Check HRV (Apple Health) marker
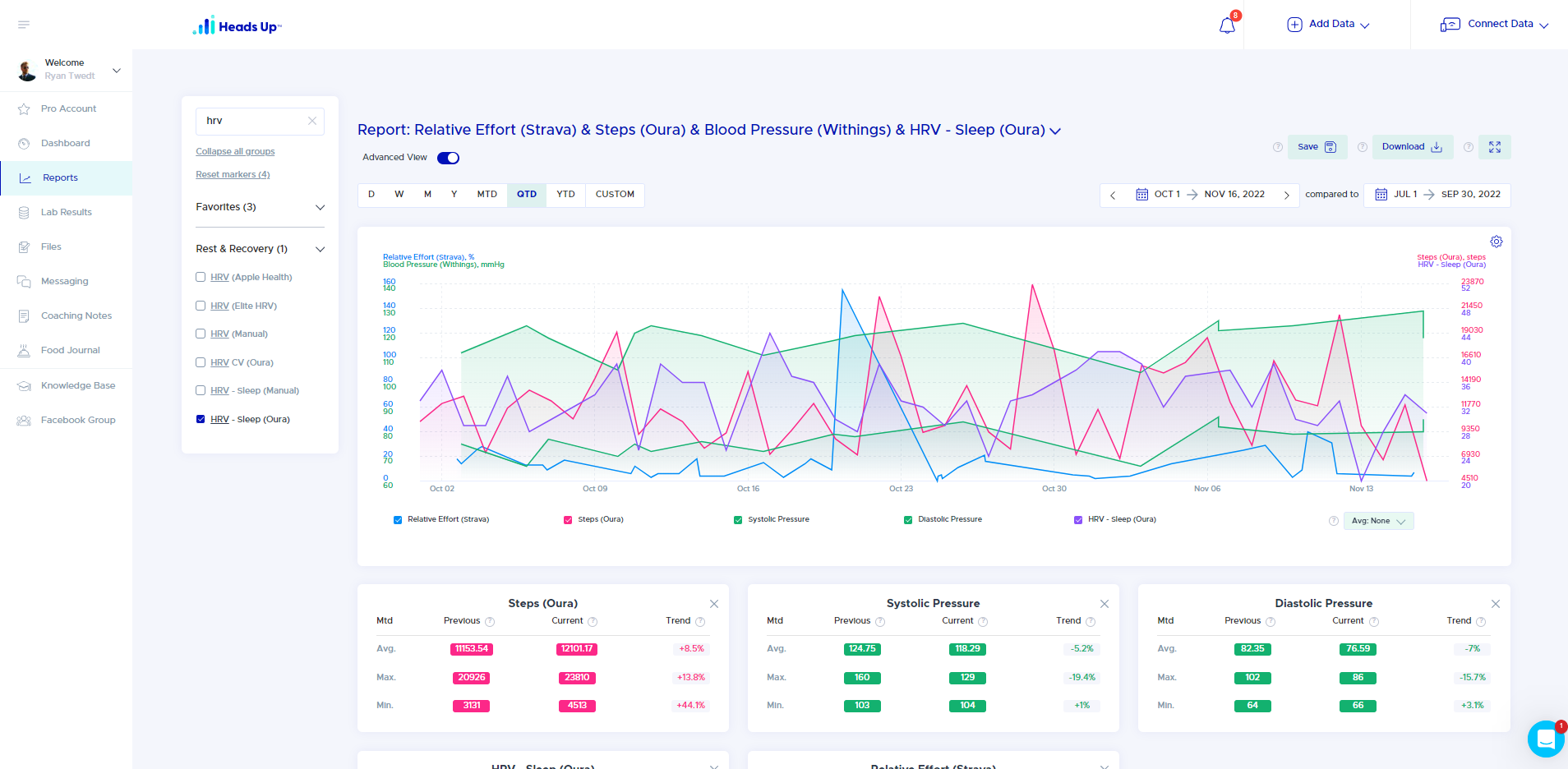The image size is (1568, 769). click(x=201, y=277)
